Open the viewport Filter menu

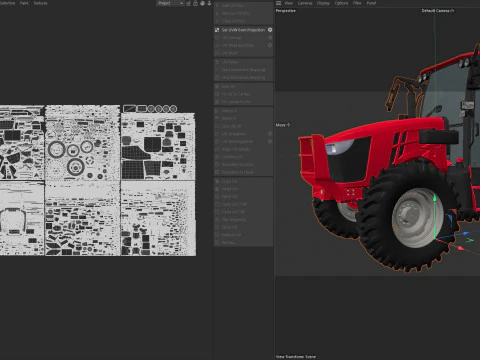357,3
